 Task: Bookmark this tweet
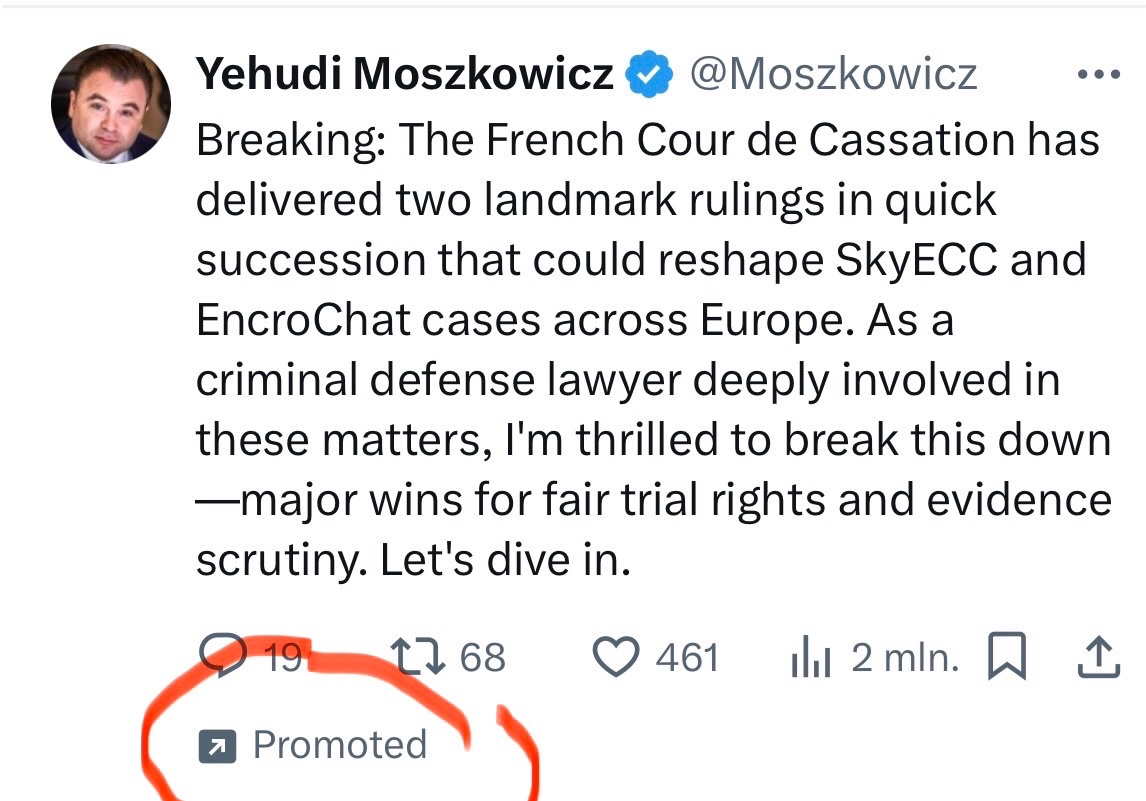[1006, 656]
